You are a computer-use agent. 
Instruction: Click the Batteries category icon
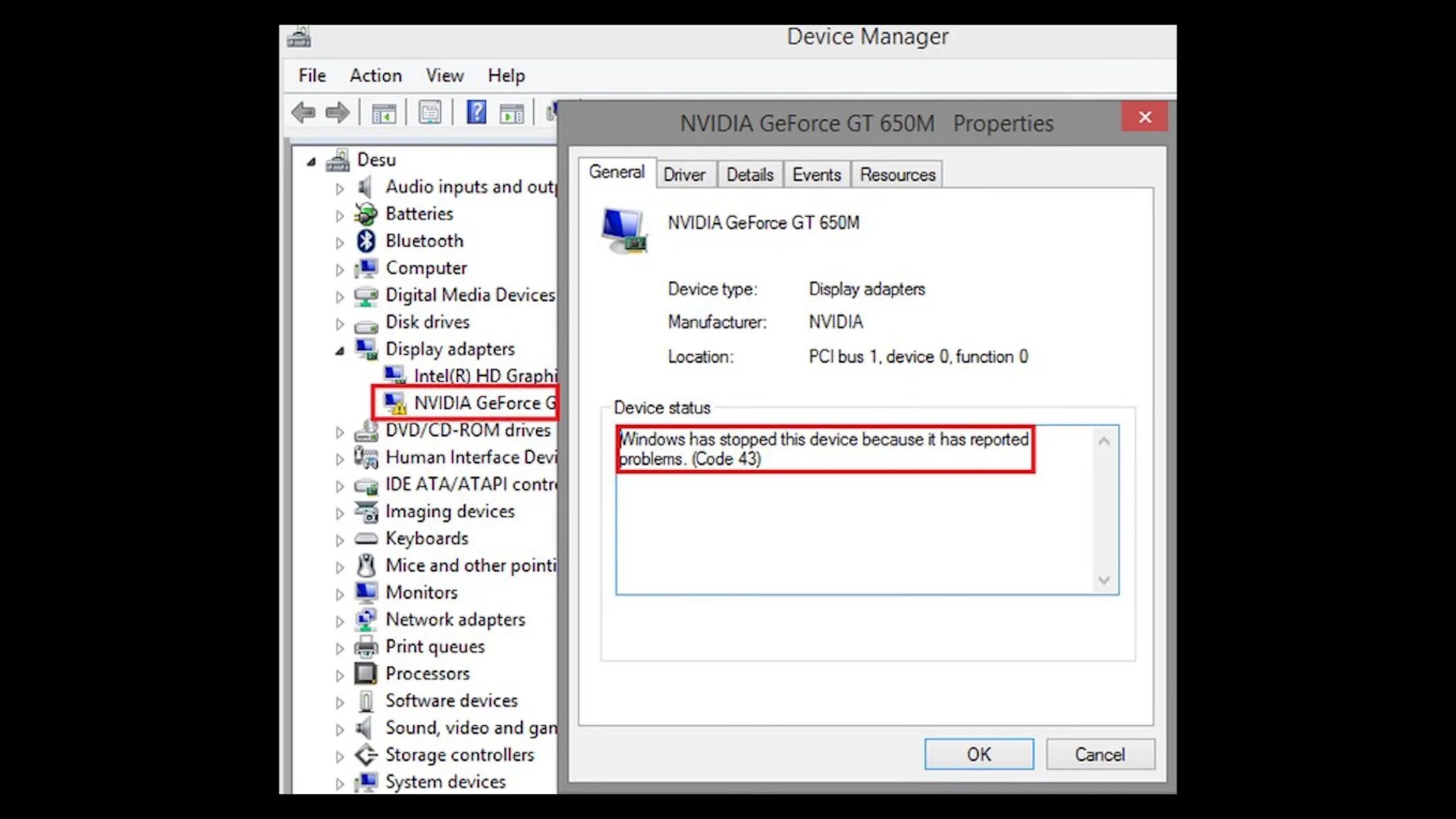click(366, 214)
